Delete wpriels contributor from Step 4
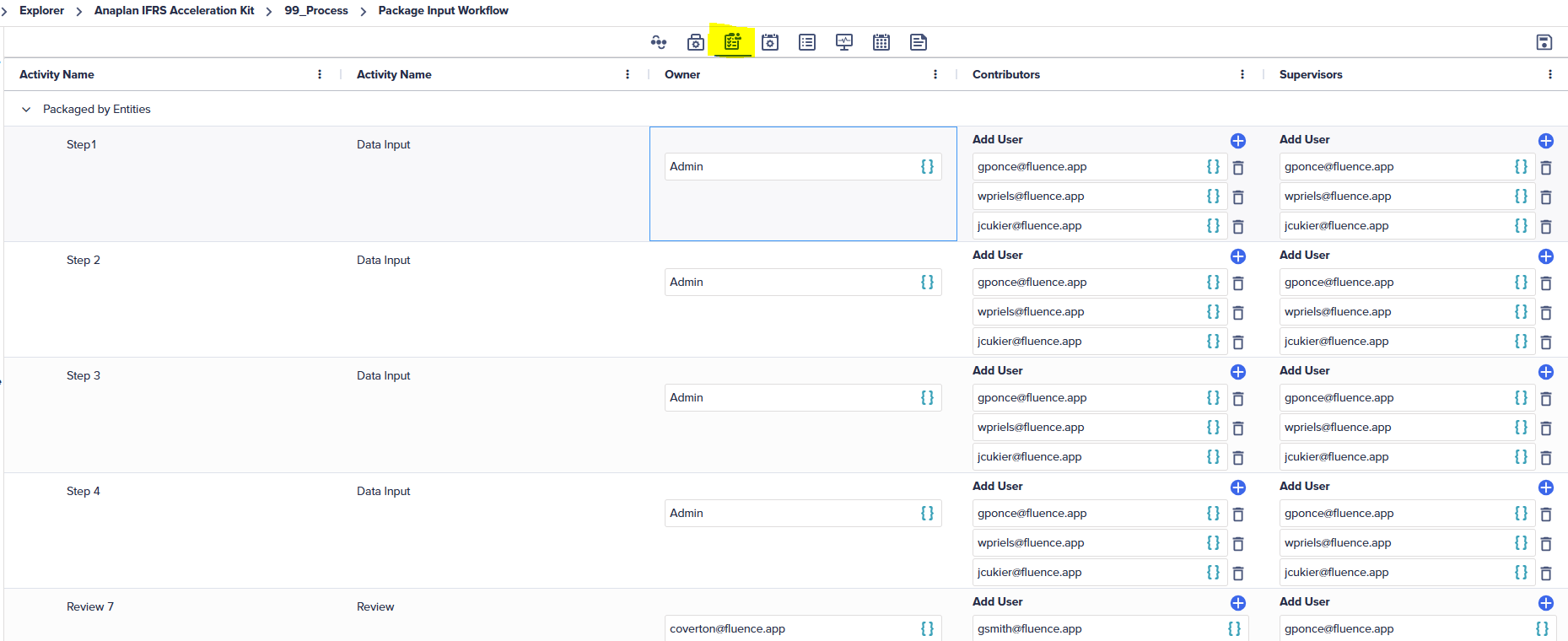The height and width of the screenshot is (641, 1568). point(1238,544)
